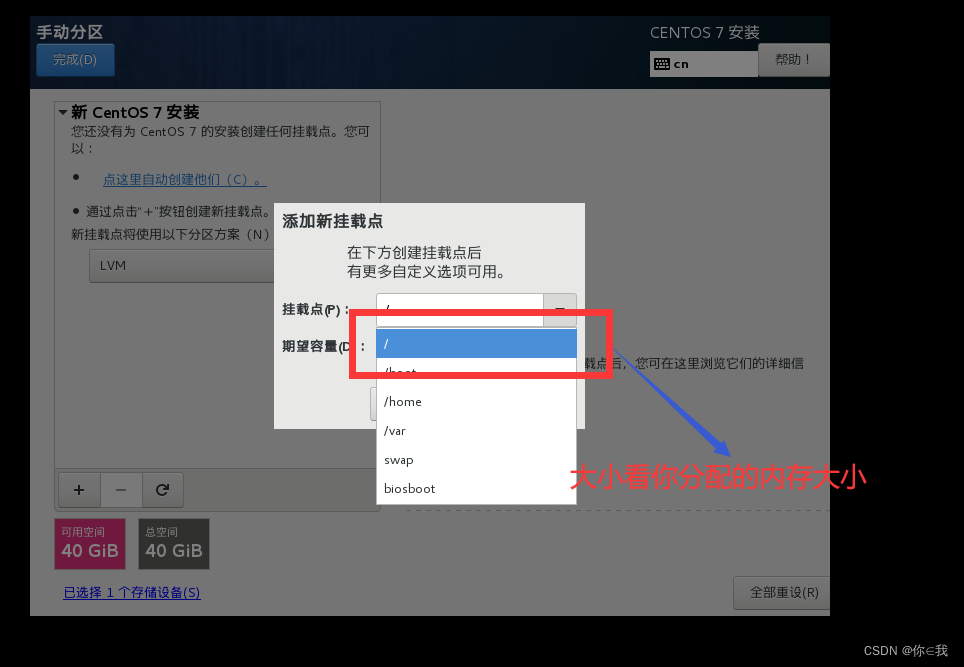Click the reload storage configuration icon
Image resolution: width=964 pixels, height=667 pixels.
[x=162, y=490]
